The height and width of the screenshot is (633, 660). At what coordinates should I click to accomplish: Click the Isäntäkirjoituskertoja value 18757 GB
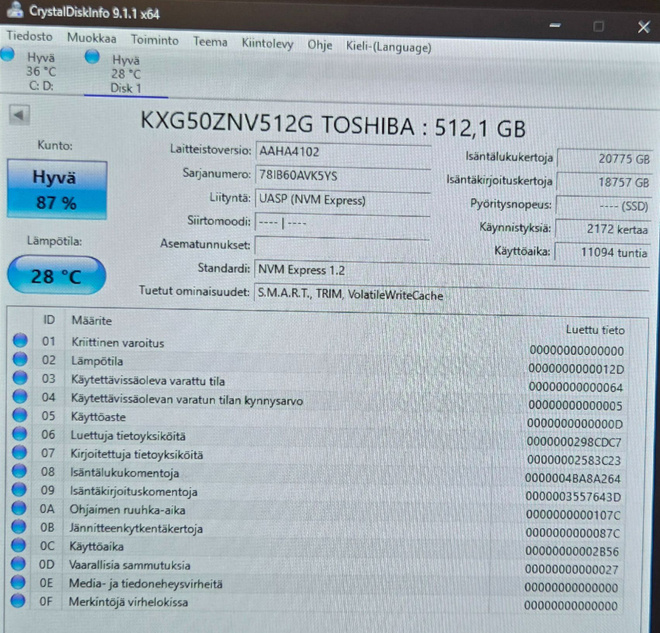(x=604, y=183)
